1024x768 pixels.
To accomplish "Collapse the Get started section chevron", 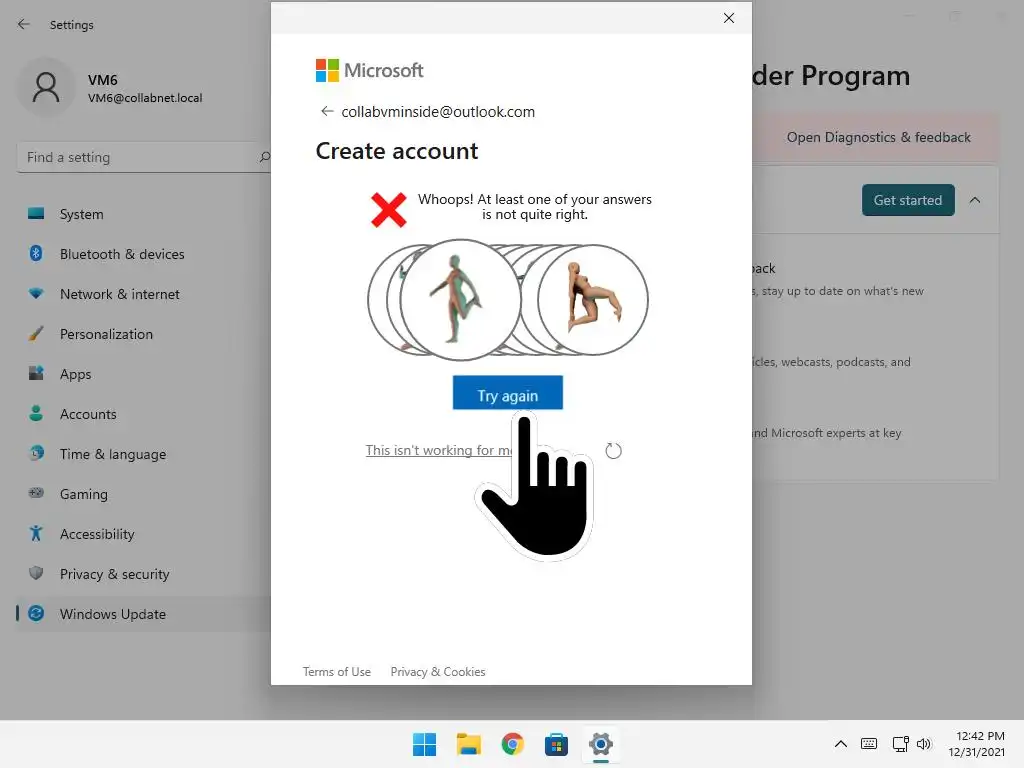I will coord(975,200).
